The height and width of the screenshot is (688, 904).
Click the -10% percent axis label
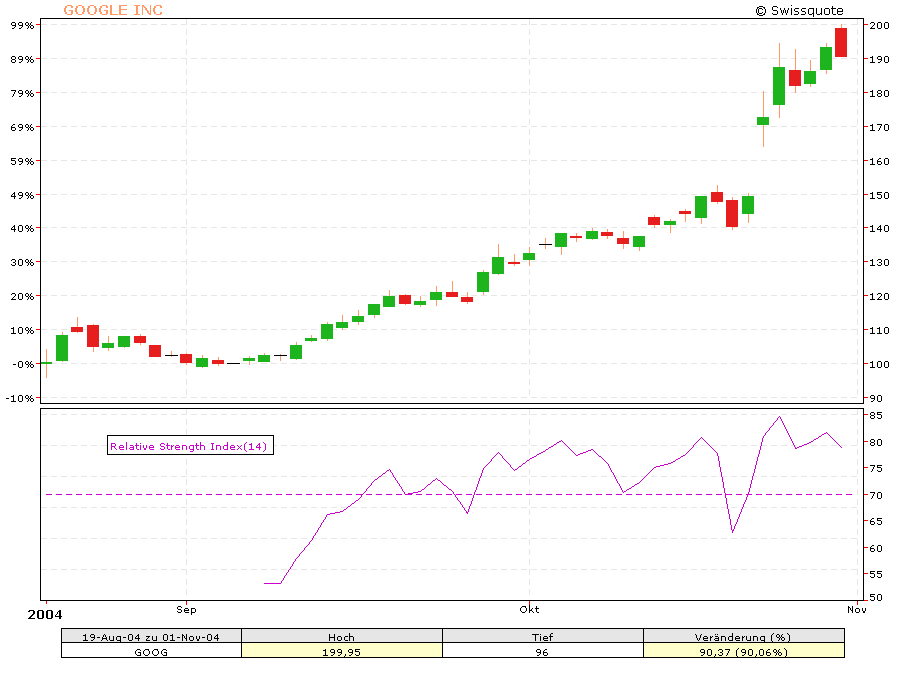20,398
